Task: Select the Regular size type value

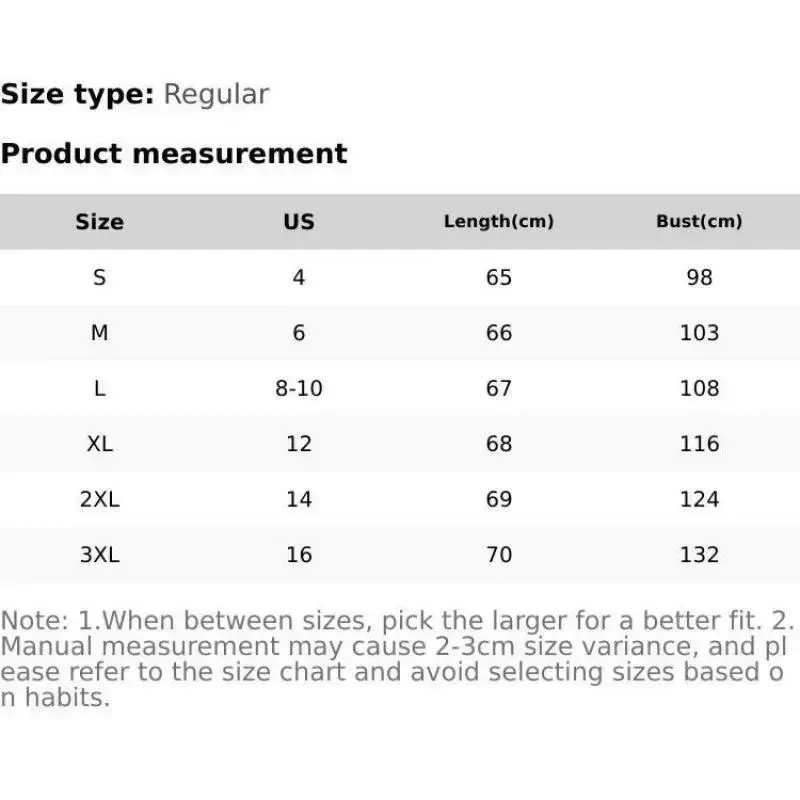Action: [x=216, y=95]
